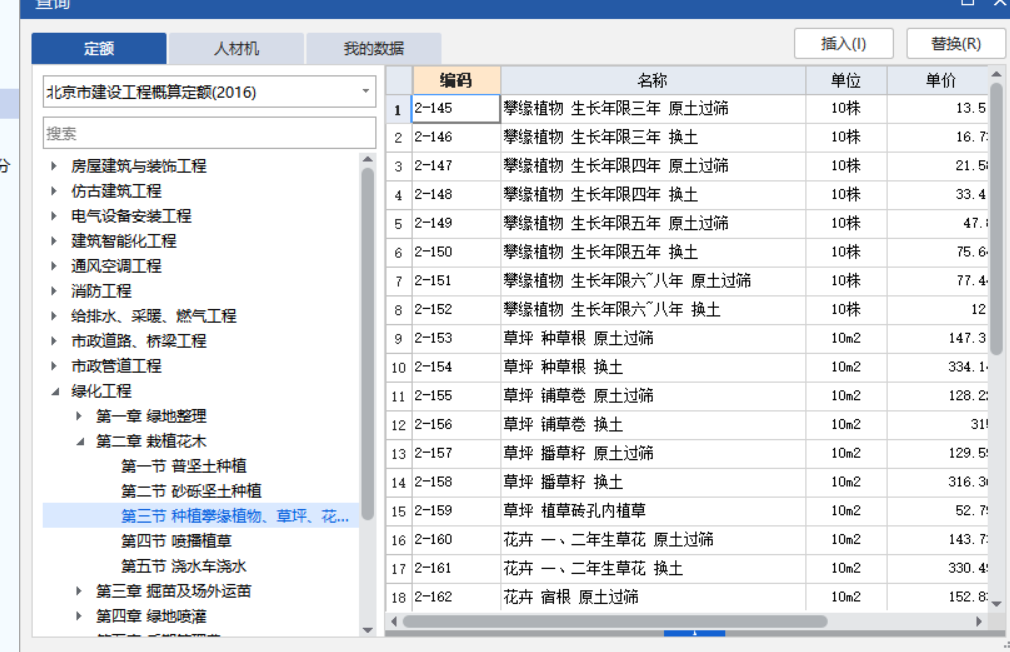Expand the 消防工程 node
Screen dimensions: 1010x652
[x=54, y=291]
